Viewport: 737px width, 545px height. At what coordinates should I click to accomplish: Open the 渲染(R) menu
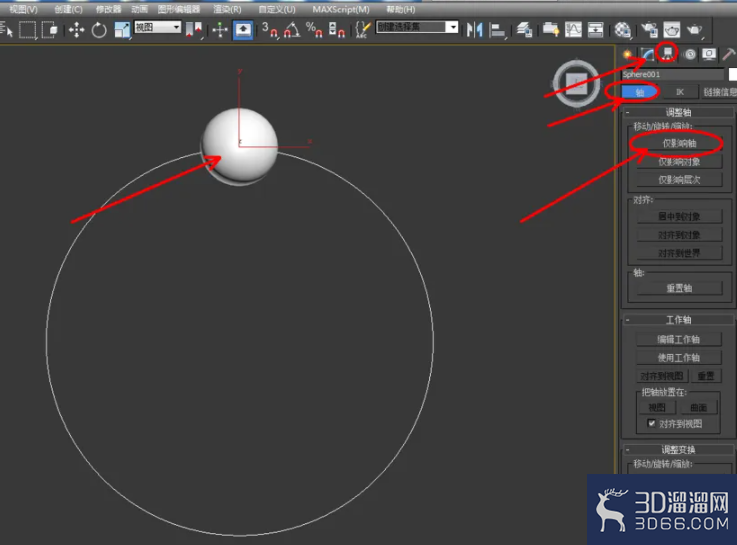tap(227, 9)
